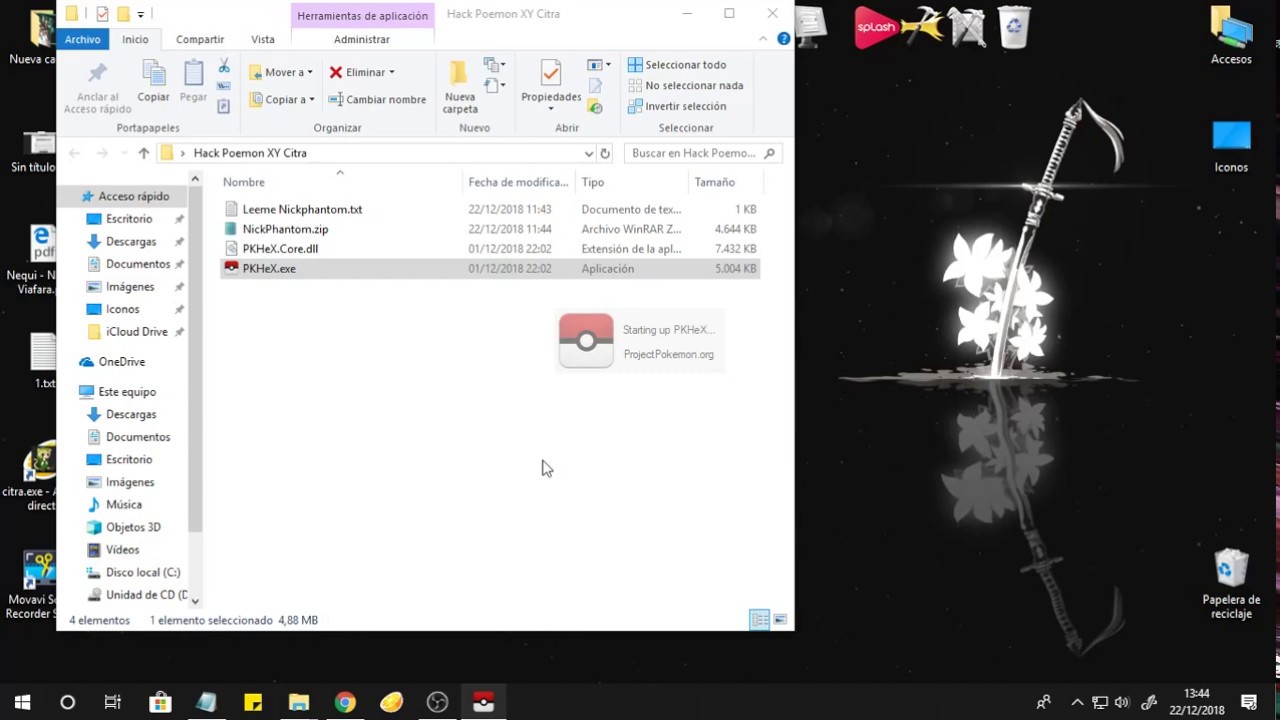Open Acceso rápido in the sidebar
This screenshot has height=720, width=1280.
coord(133,196)
